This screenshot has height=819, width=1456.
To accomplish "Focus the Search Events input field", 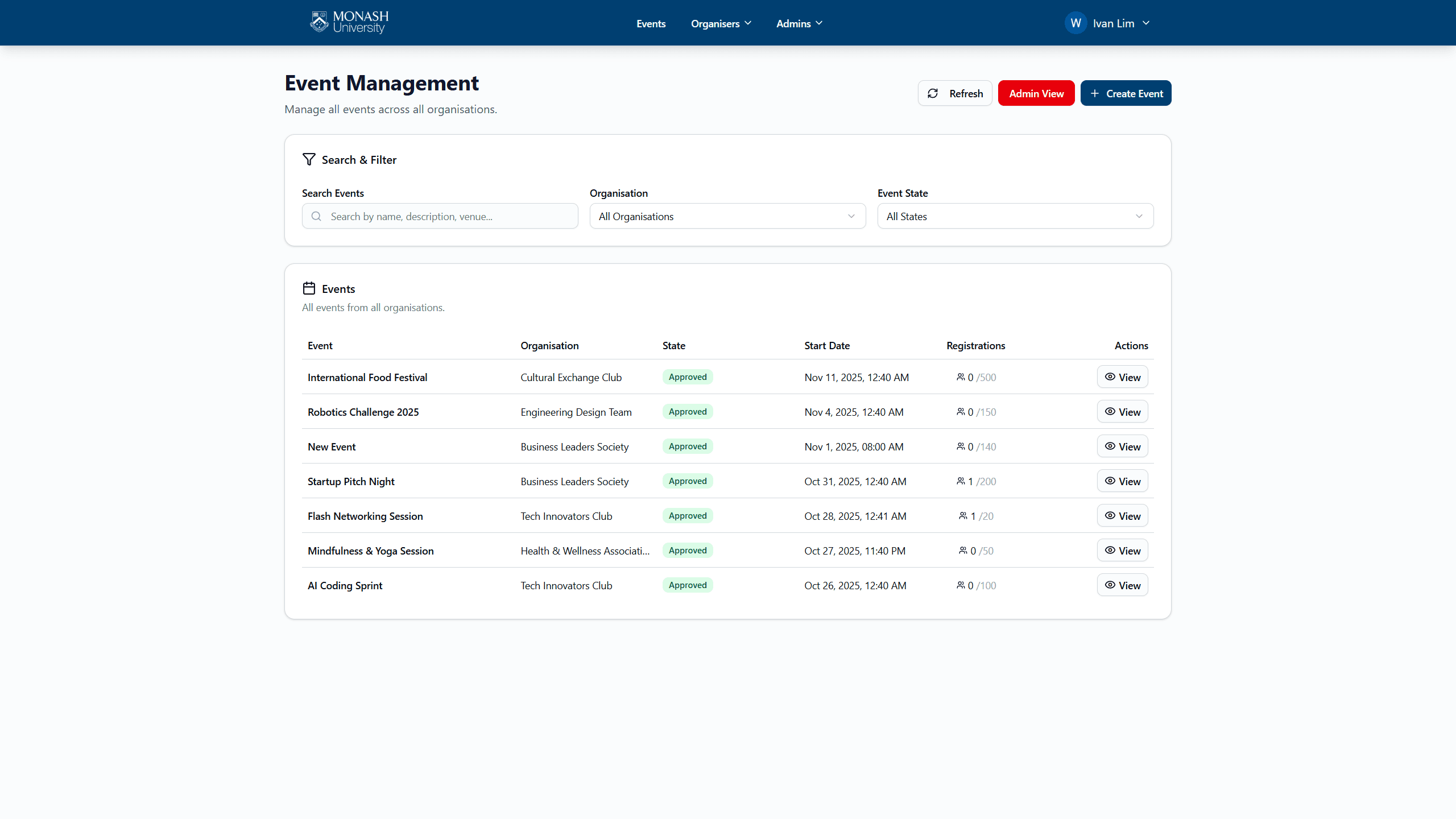I will pos(449,216).
